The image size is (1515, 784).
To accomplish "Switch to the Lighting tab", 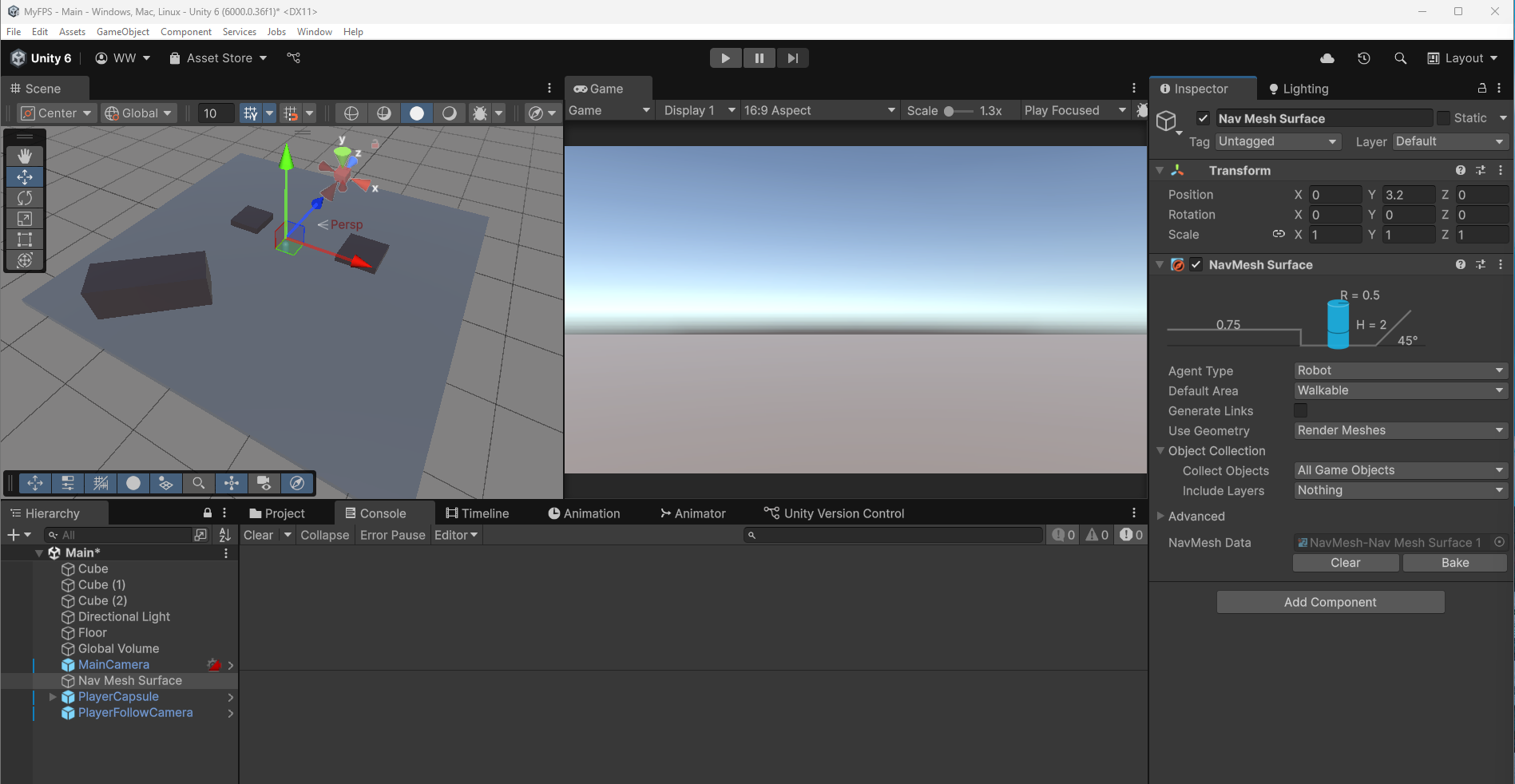I will coord(1299,89).
